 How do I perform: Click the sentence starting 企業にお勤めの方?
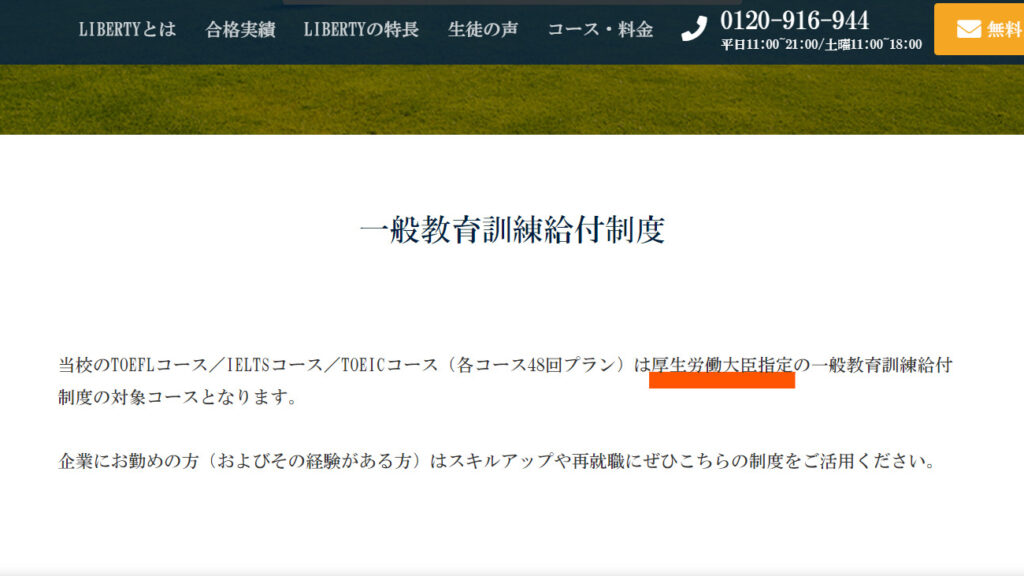pos(498,461)
